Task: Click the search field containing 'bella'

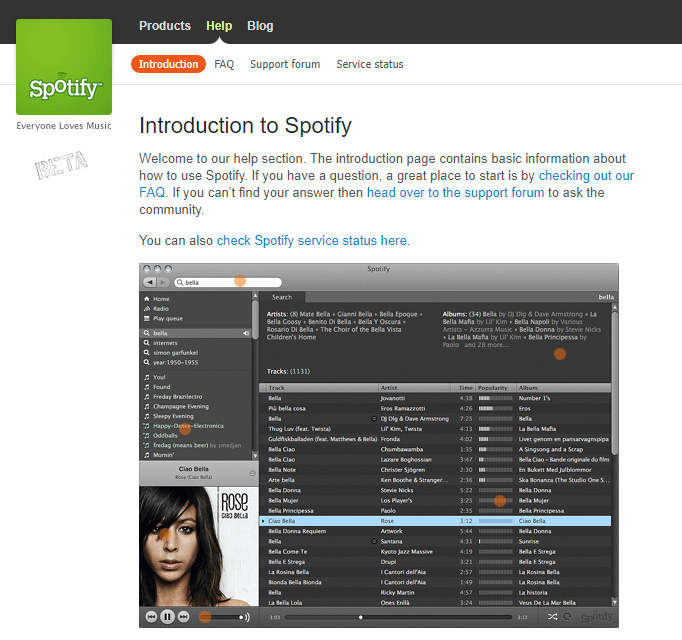Action: coord(228,282)
